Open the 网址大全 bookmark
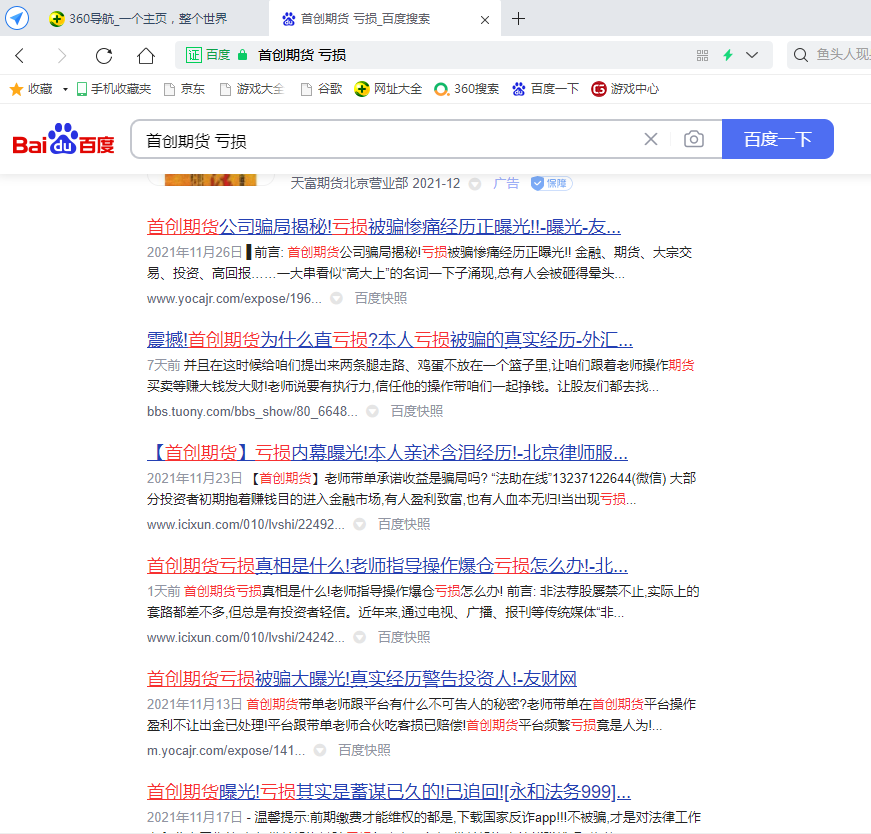 388,89
